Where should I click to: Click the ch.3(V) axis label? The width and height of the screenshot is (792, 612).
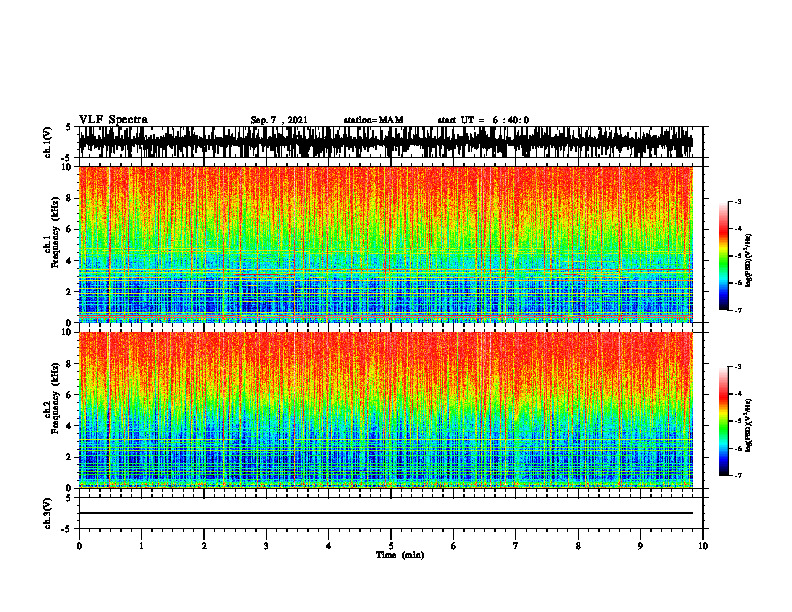(48, 513)
